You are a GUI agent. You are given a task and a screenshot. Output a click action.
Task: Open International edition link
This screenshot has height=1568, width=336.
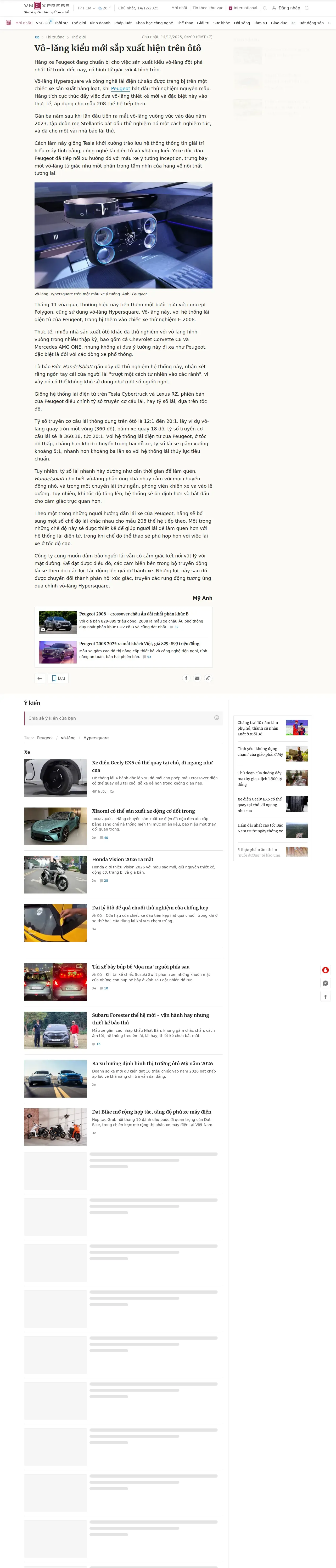tap(243, 8)
